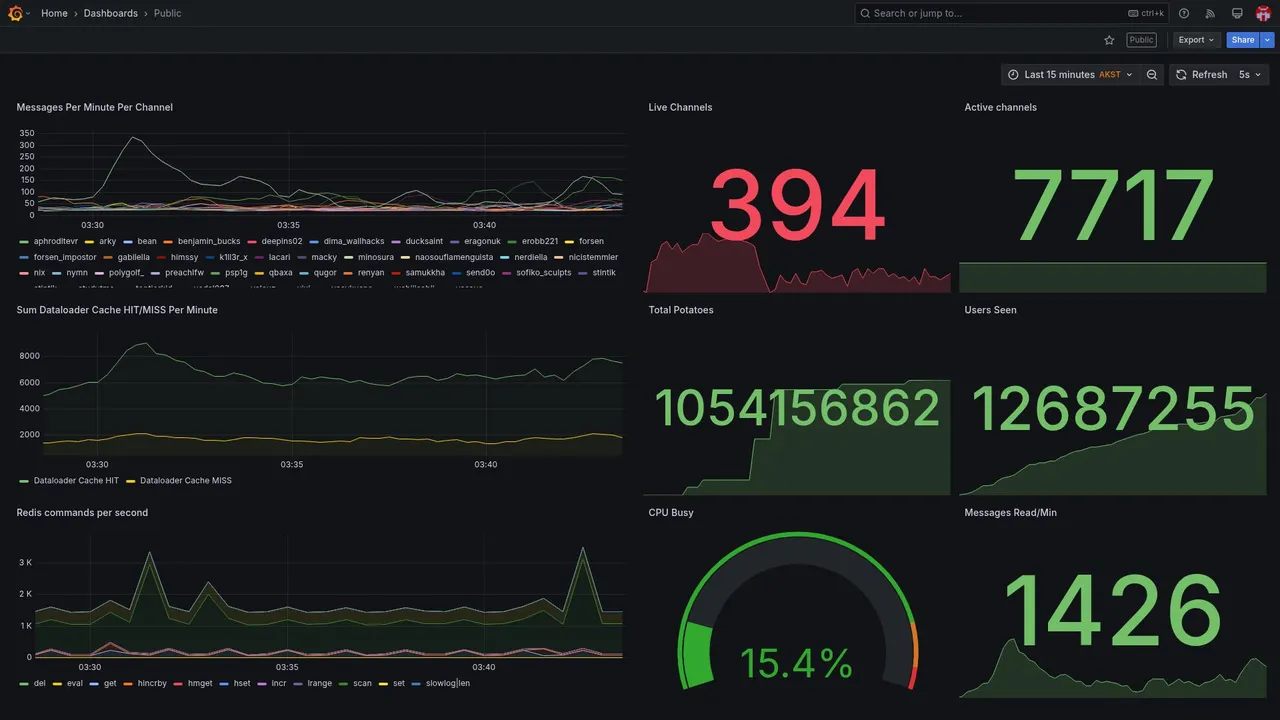Image resolution: width=1280 pixels, height=720 pixels.
Task: Open the Live Channels panel title
Action: (680, 107)
